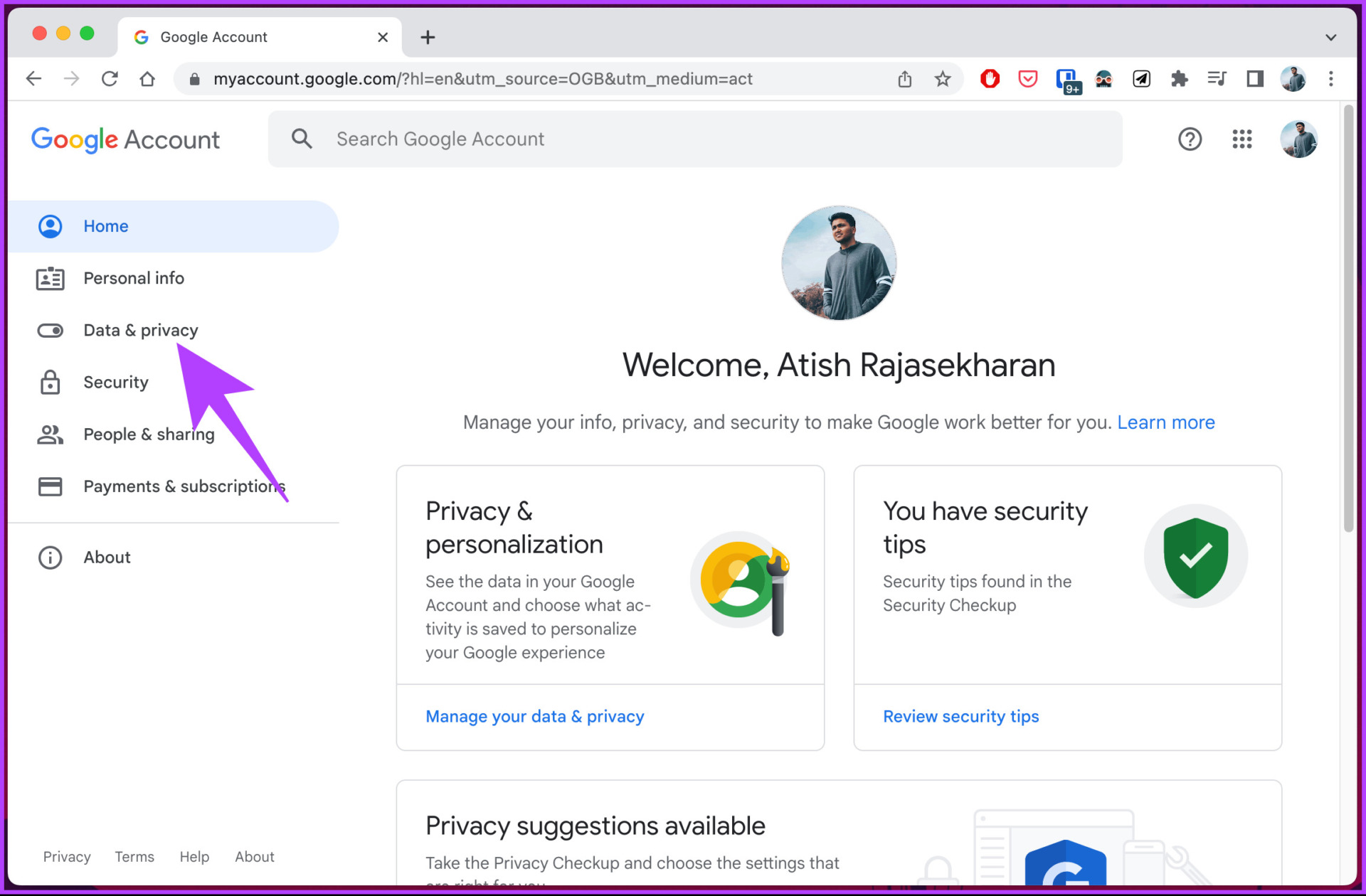The image size is (1366, 896).
Task: Open the Privacy footer link
Action: tap(67, 857)
